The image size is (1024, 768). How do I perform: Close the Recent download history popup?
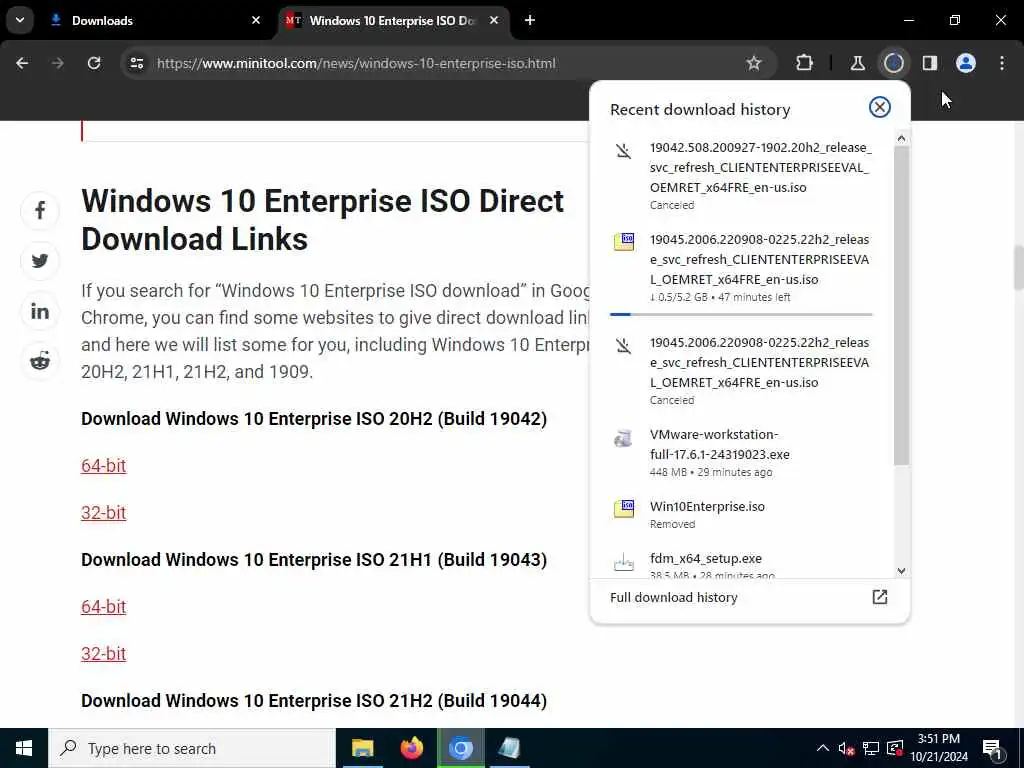click(x=880, y=107)
